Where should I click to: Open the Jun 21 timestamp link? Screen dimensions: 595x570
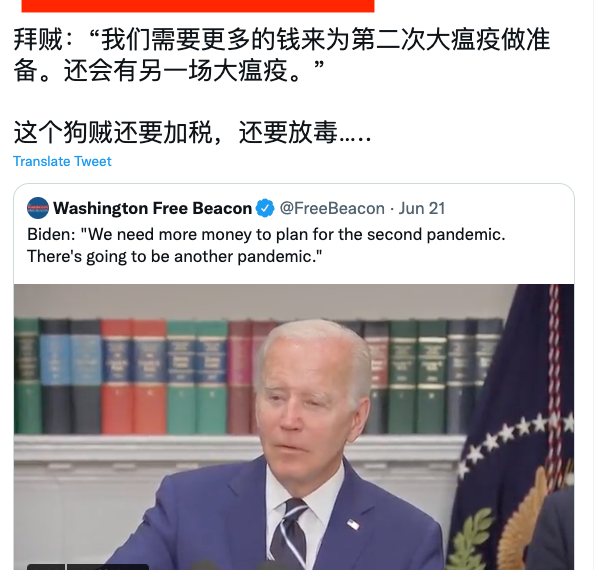[422, 208]
